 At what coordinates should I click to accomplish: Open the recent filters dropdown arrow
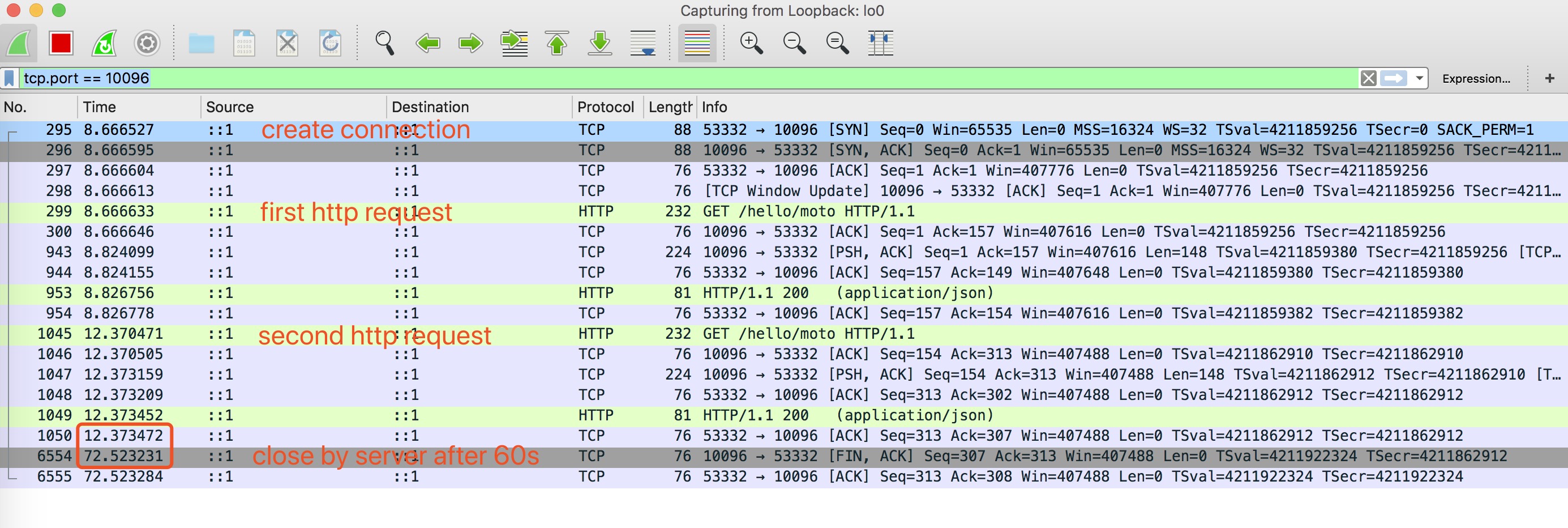tap(1420, 79)
